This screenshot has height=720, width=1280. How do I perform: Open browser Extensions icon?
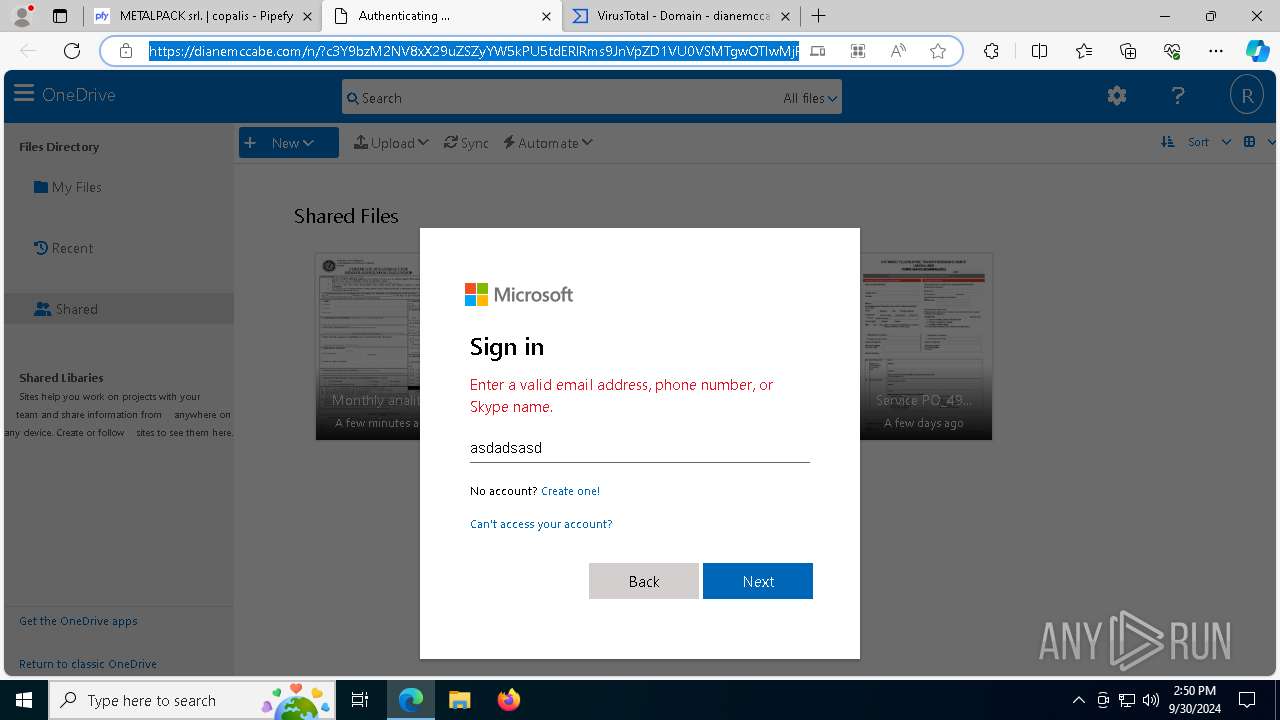coord(991,51)
